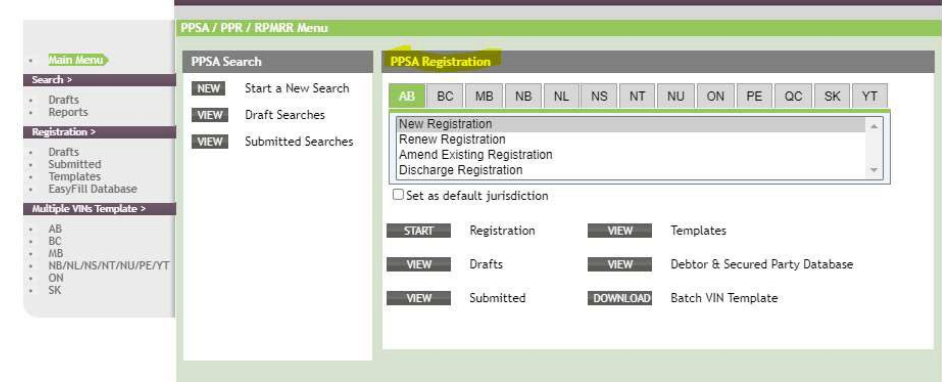Open ON multiple VINs template
This screenshot has height=382, width=942.
pyautogui.click(x=56, y=278)
